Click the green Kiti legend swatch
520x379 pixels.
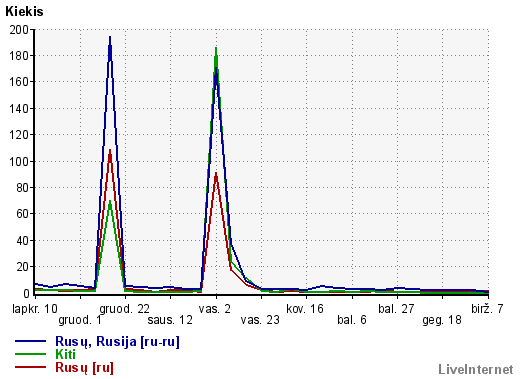coord(30,354)
